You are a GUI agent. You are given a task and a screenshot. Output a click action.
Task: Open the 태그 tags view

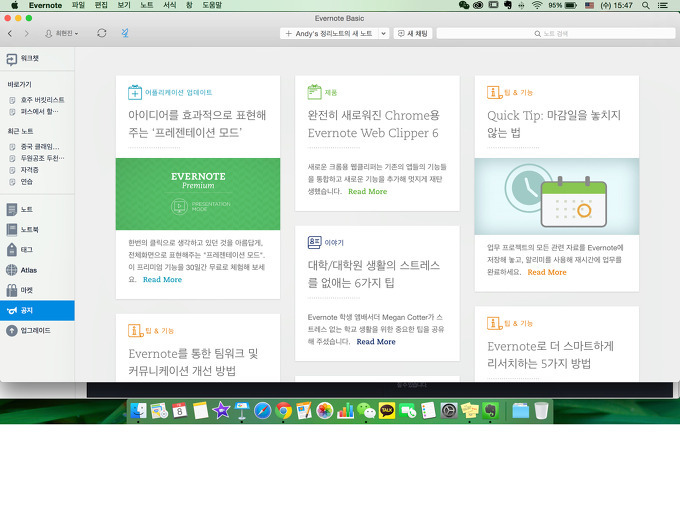coord(20,250)
